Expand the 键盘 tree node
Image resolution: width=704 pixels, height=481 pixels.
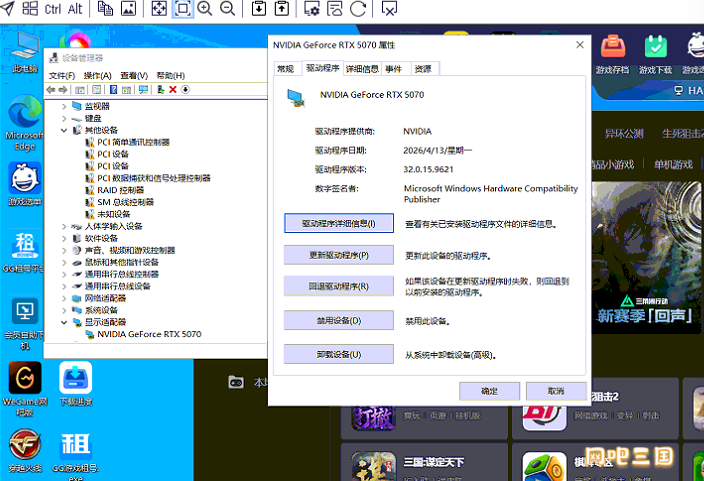(64, 119)
